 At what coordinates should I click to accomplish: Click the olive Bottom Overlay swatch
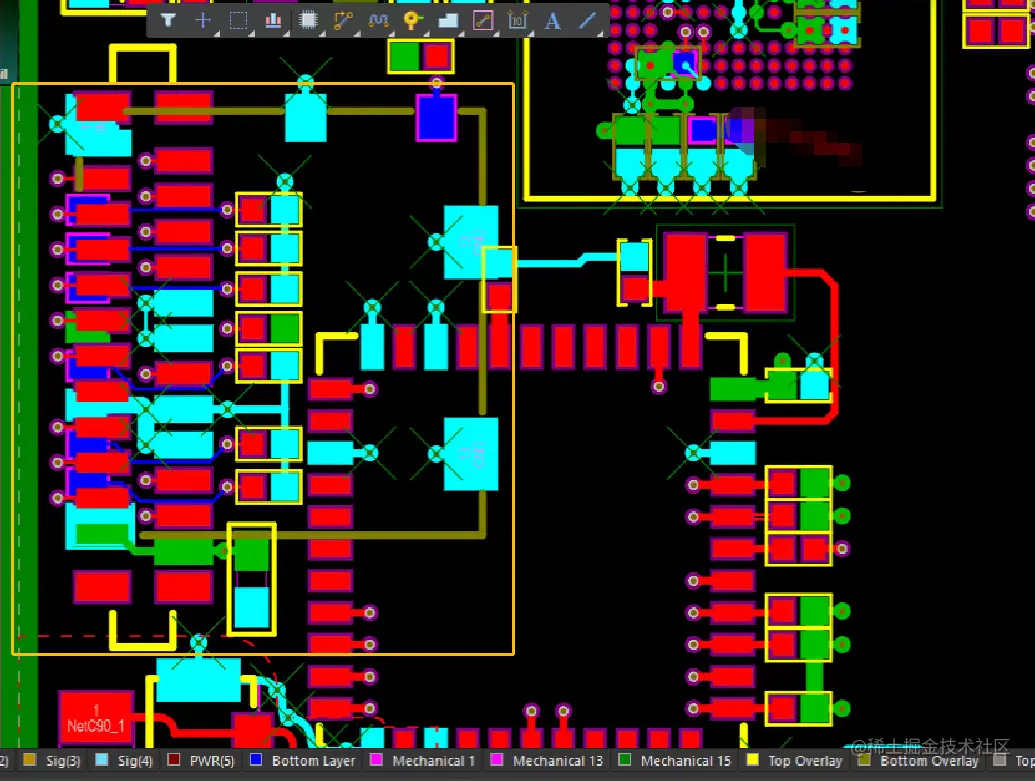pos(863,760)
